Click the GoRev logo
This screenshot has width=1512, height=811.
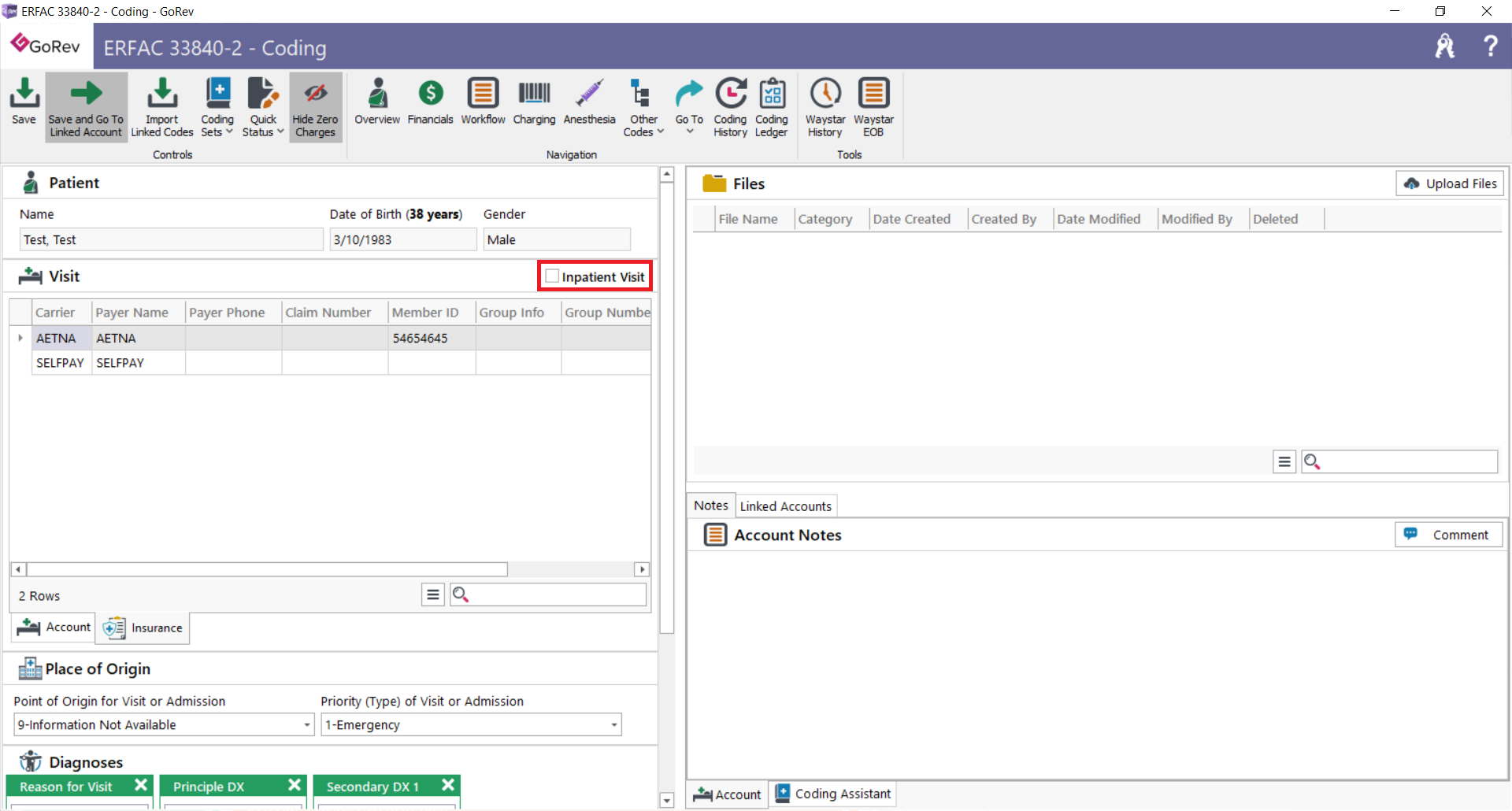46,45
